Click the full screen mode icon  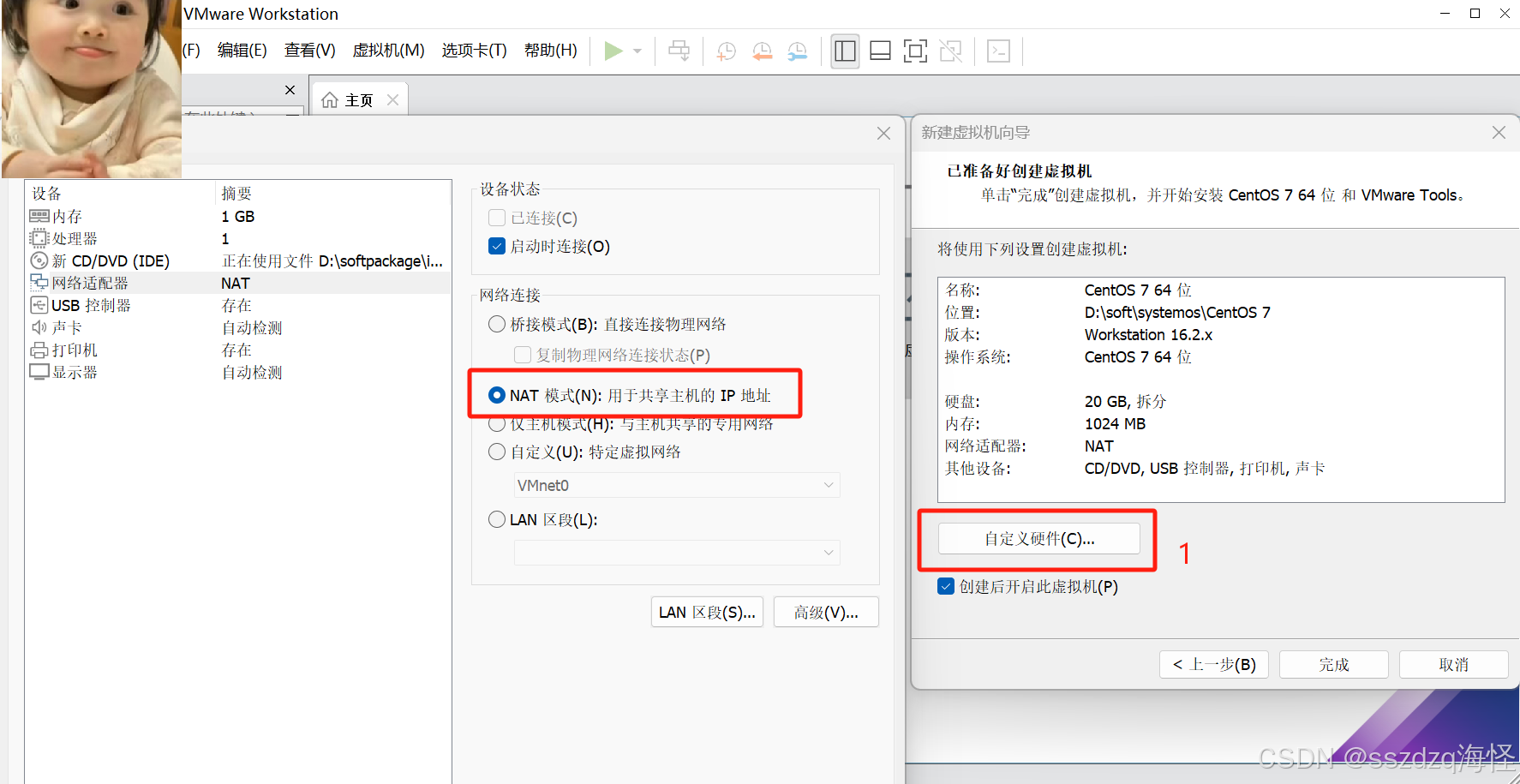915,51
